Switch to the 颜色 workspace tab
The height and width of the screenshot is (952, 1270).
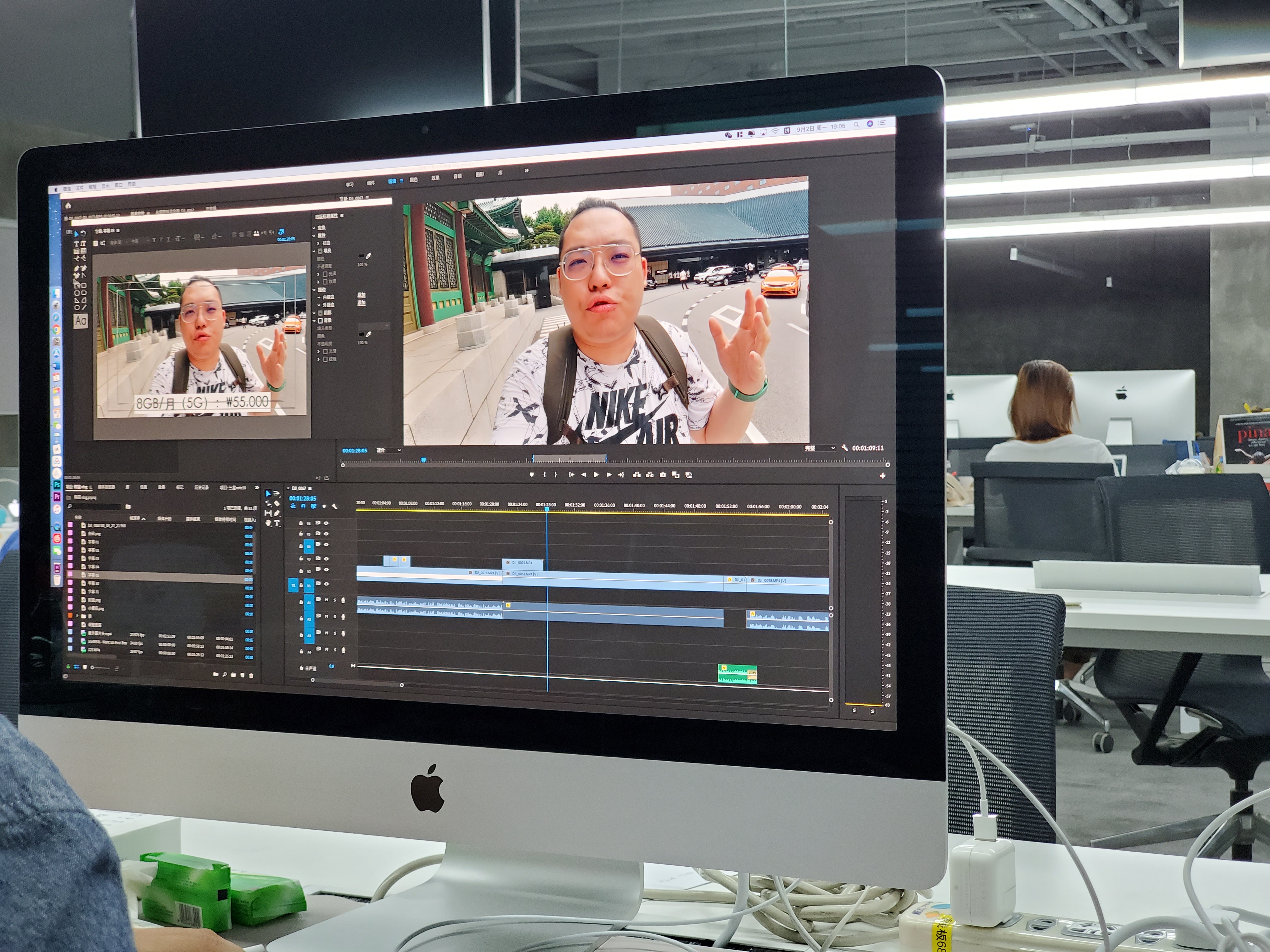point(413,180)
